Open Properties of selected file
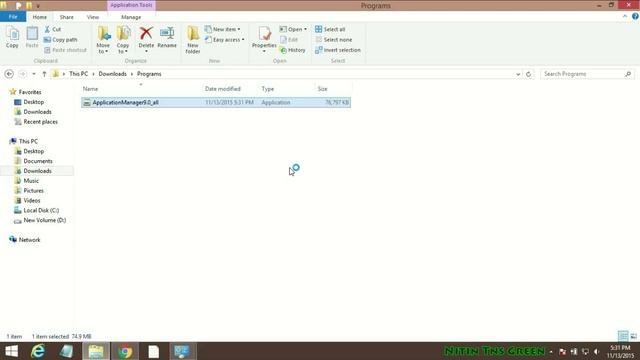Image resolution: width=640 pixels, height=360 pixels. [x=264, y=39]
